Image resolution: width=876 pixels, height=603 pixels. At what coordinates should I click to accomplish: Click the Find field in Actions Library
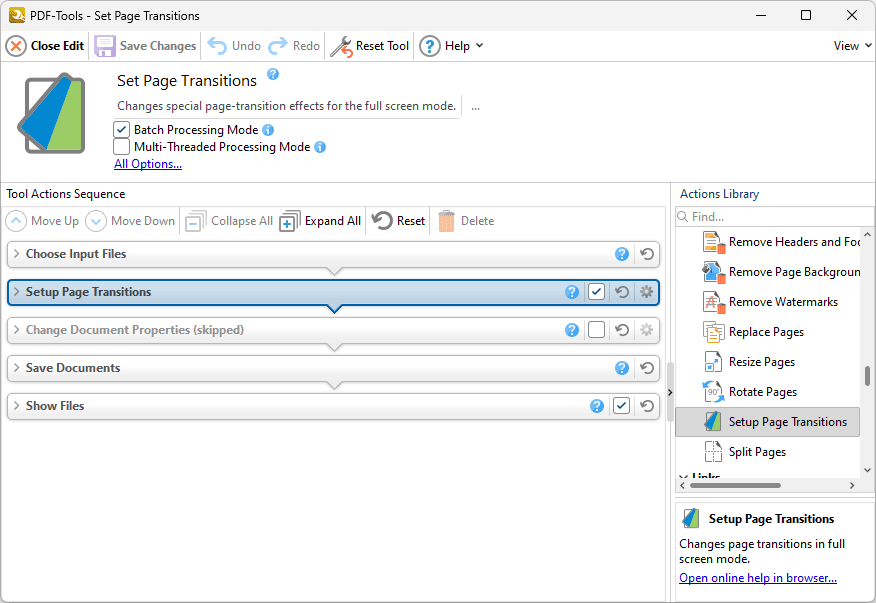(774, 217)
